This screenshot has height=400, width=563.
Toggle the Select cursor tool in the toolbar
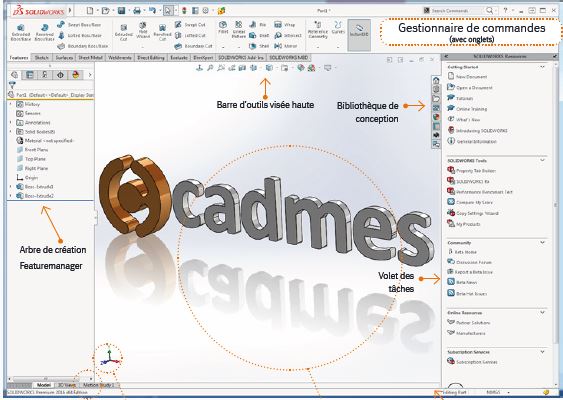168,11
